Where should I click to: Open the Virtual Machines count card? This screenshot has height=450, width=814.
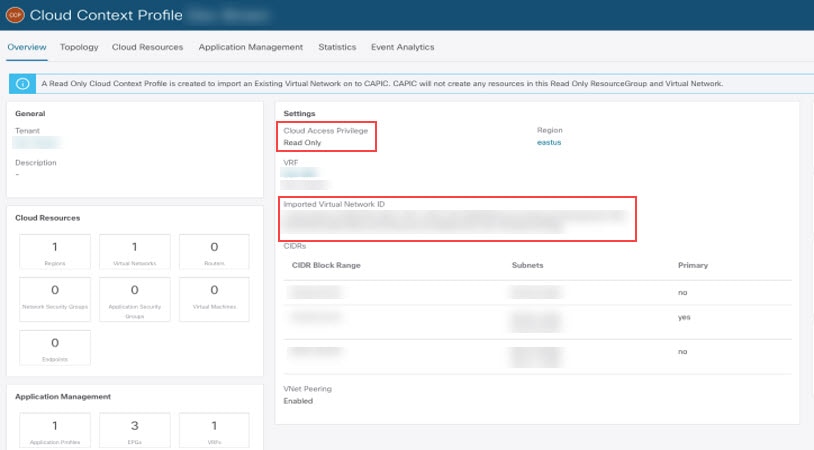(x=214, y=299)
